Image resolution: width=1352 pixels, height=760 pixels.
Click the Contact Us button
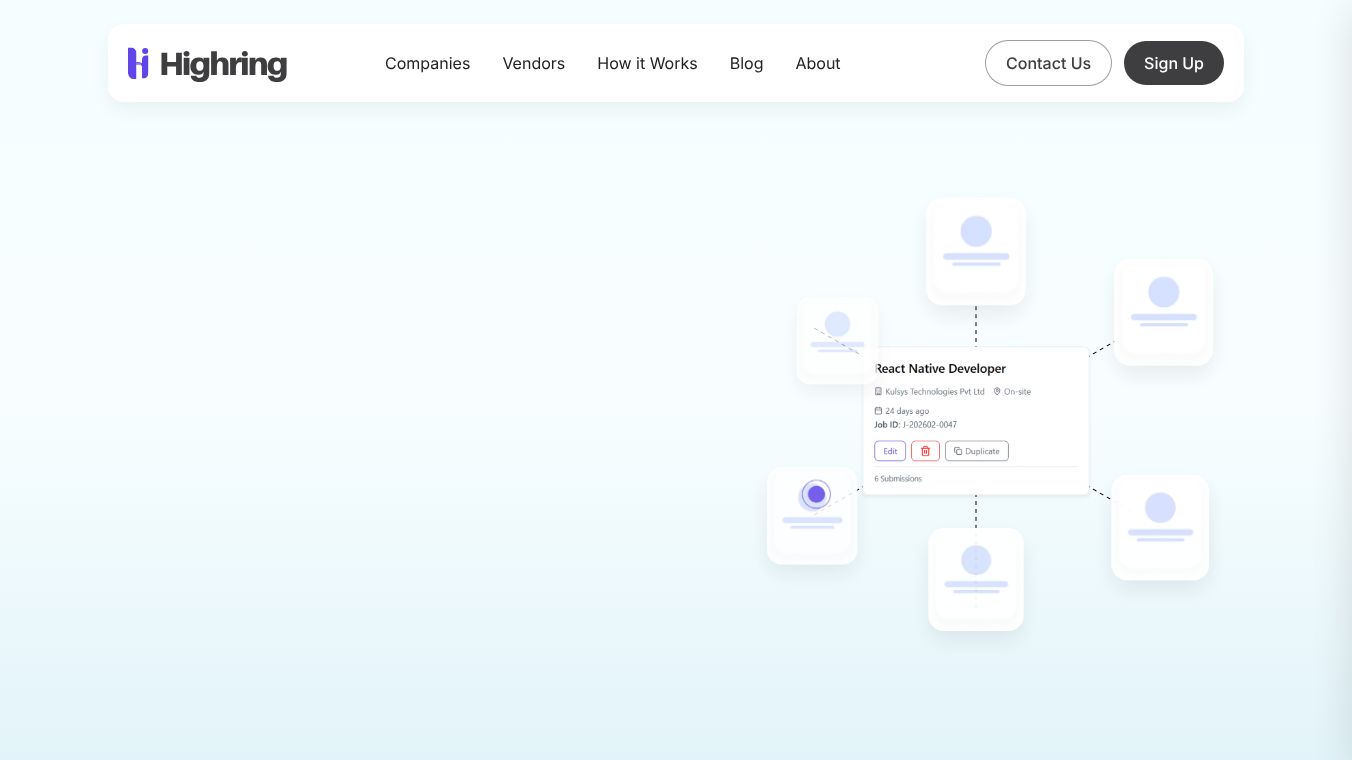click(1048, 63)
